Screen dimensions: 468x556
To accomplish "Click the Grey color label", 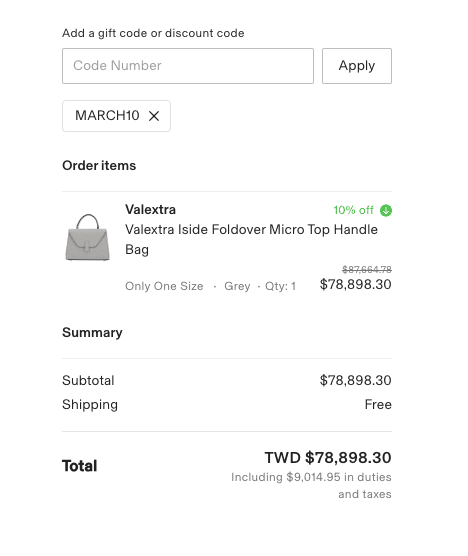I will (237, 286).
